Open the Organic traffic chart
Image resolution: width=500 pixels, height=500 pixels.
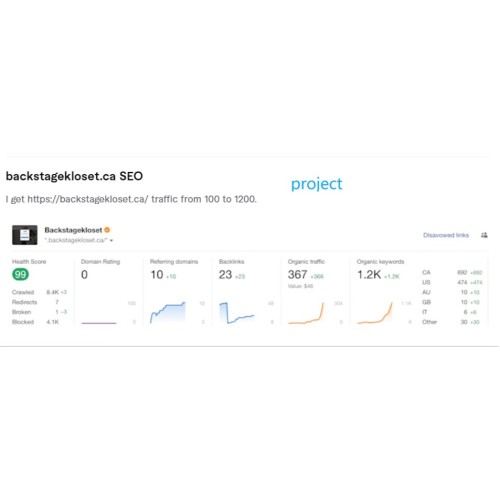306,312
